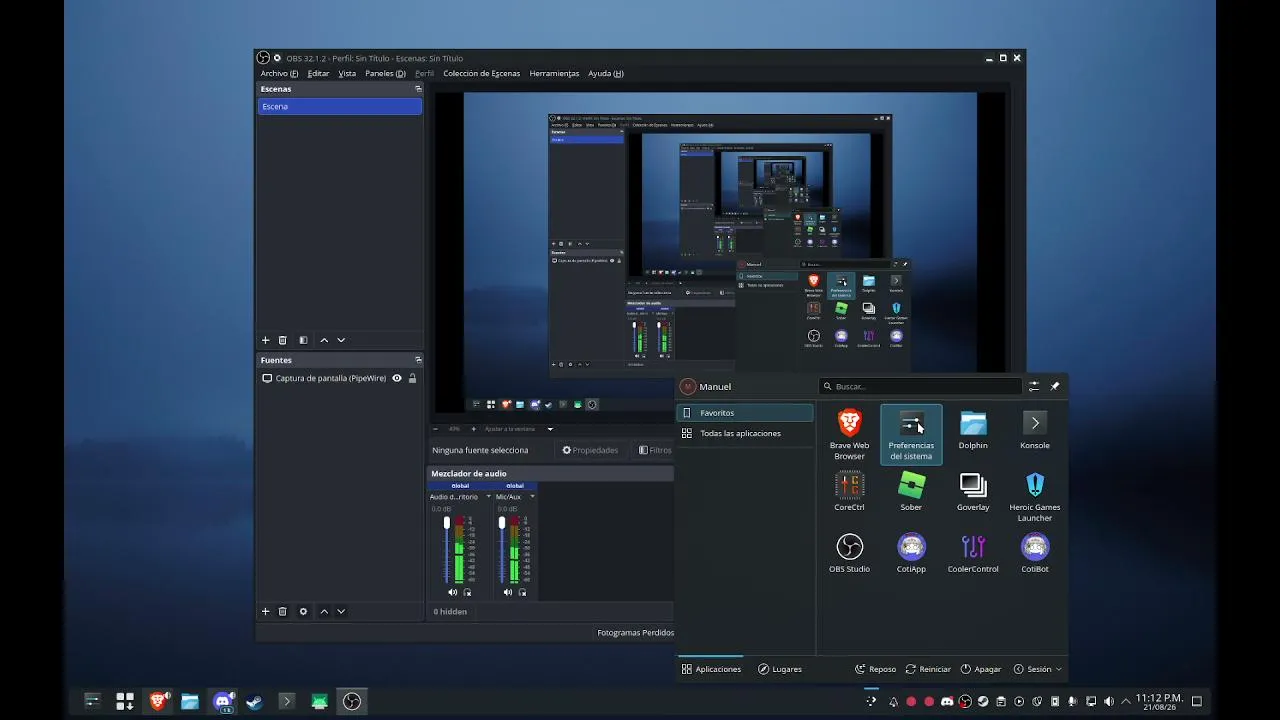The width and height of the screenshot is (1280, 720).
Task: Open CoolerControl from the favorites grid
Action: (x=973, y=554)
